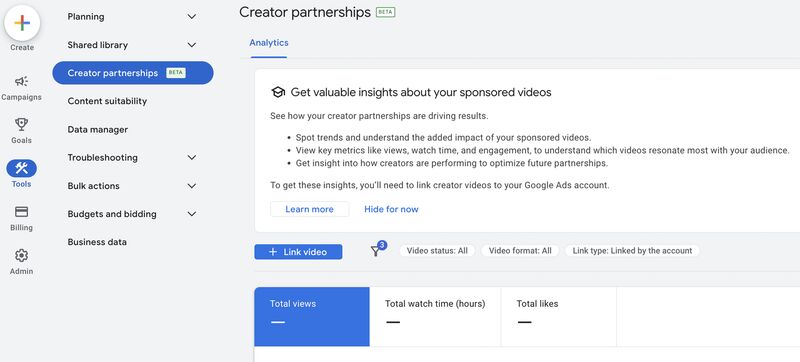The width and height of the screenshot is (800, 362).
Task: Select the Total likes metric card
Action: (559, 317)
